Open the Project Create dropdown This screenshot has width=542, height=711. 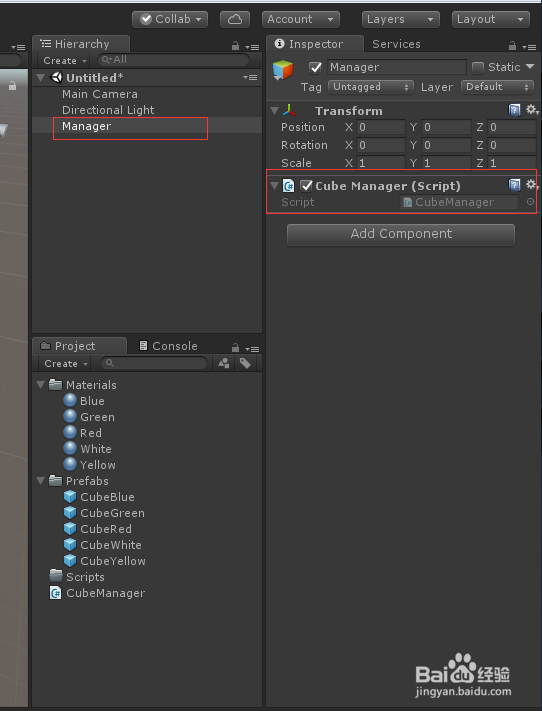click(x=66, y=364)
